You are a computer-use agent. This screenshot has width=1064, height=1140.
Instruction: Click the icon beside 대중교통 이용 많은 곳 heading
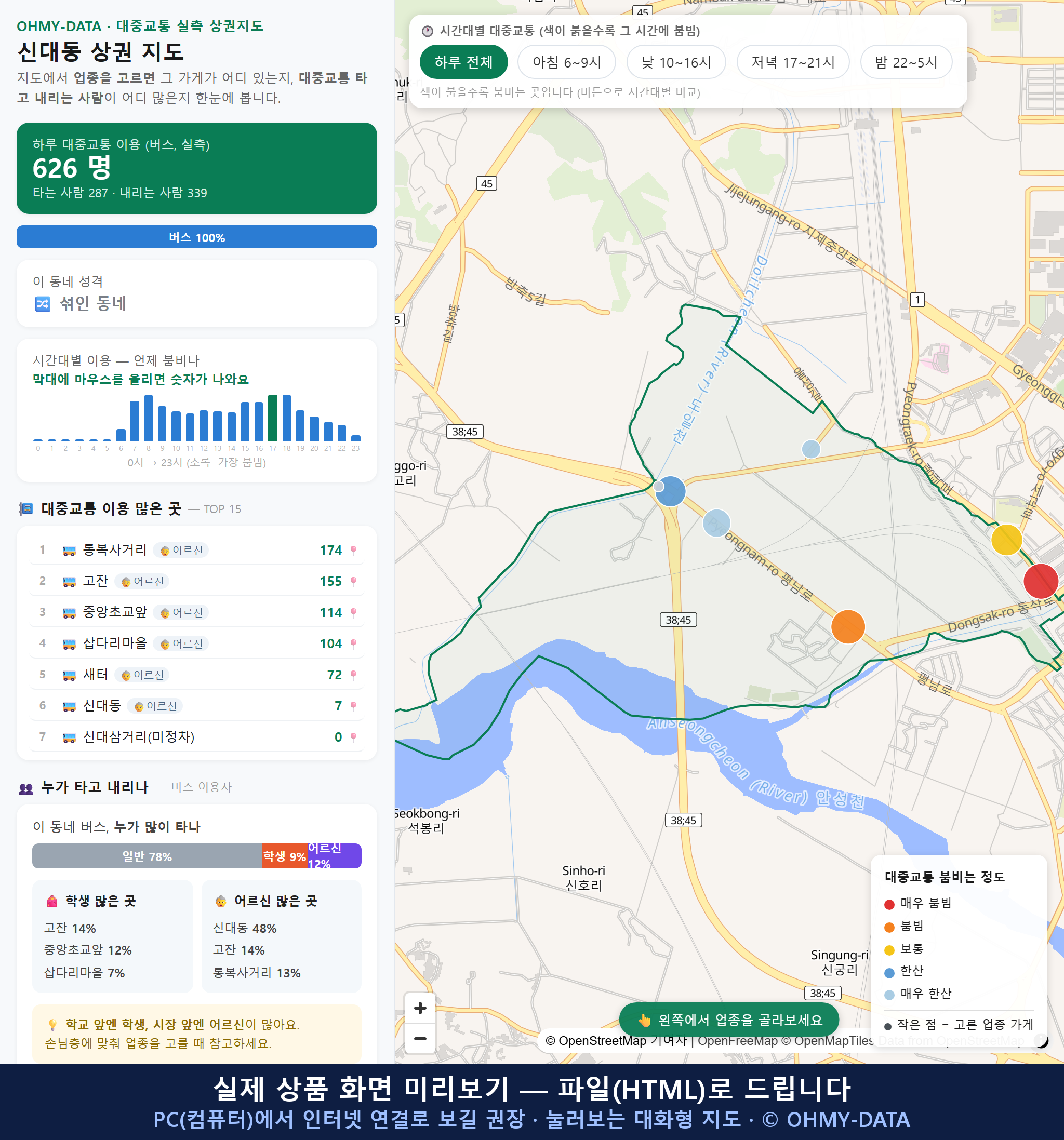tap(26, 508)
